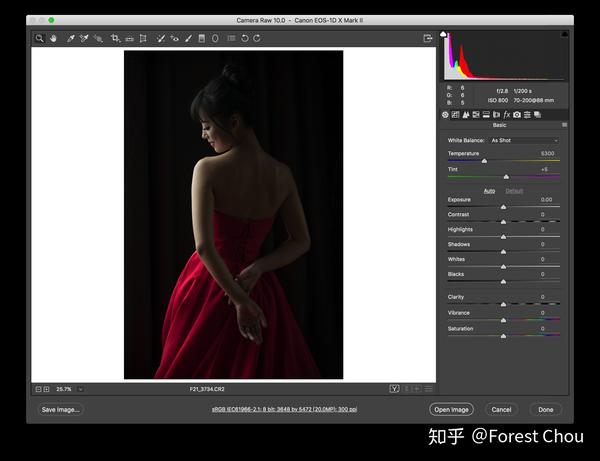Image resolution: width=600 pixels, height=461 pixels.
Task: Click the Exposure value field
Action: coord(546,199)
